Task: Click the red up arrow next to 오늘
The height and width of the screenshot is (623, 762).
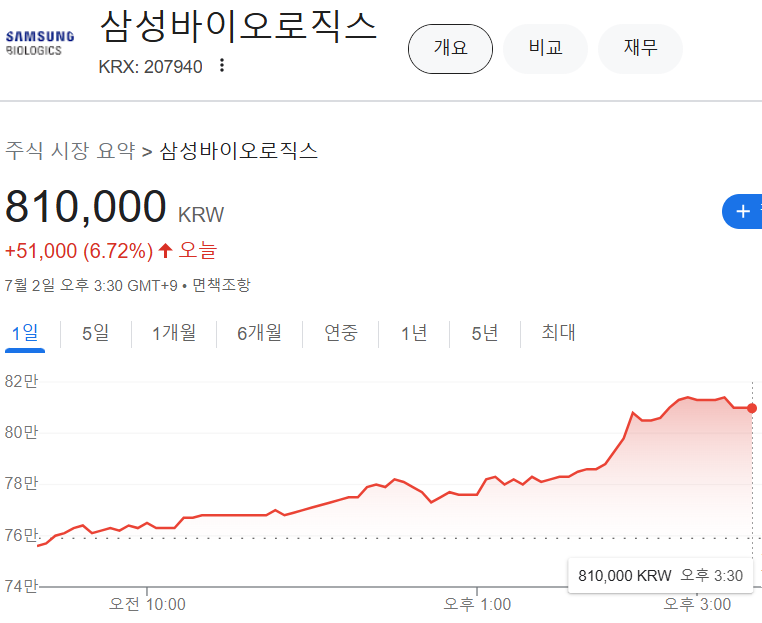Action: (x=166, y=250)
